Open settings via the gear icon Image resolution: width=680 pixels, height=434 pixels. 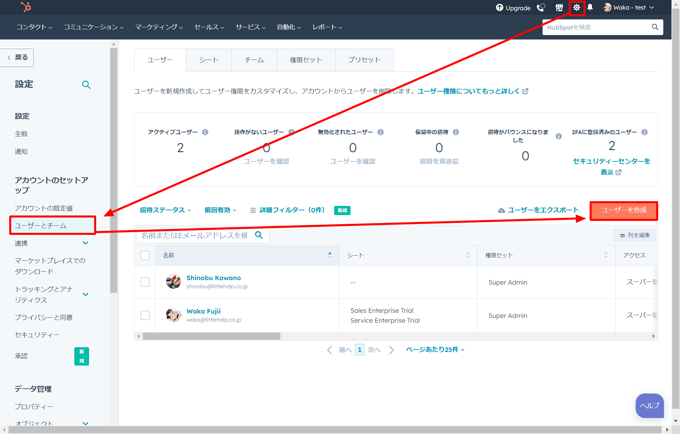coord(576,8)
